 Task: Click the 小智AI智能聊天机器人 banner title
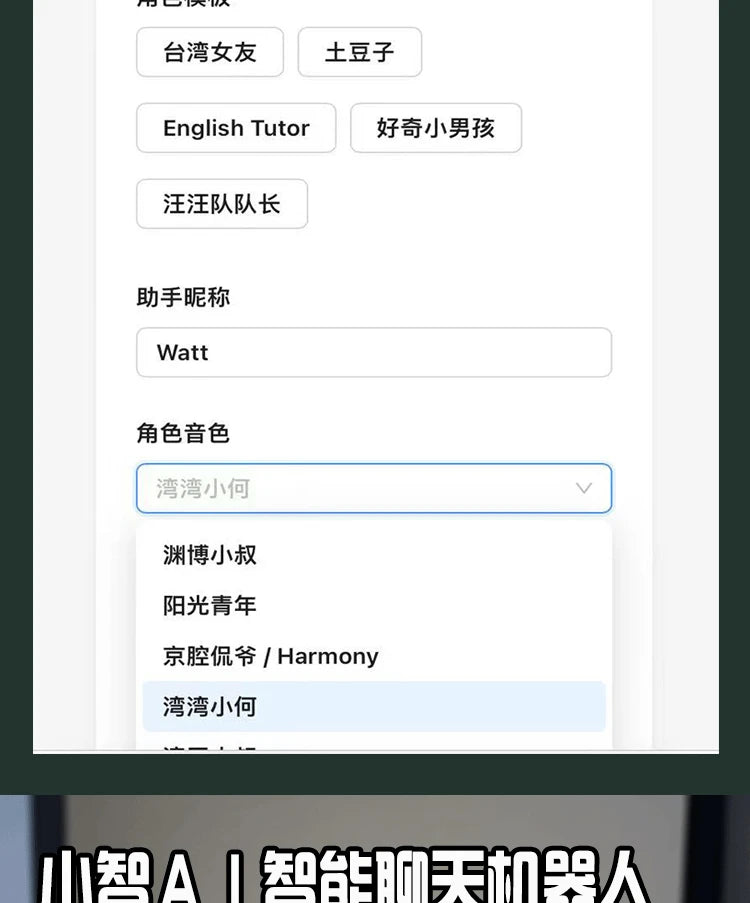345,875
